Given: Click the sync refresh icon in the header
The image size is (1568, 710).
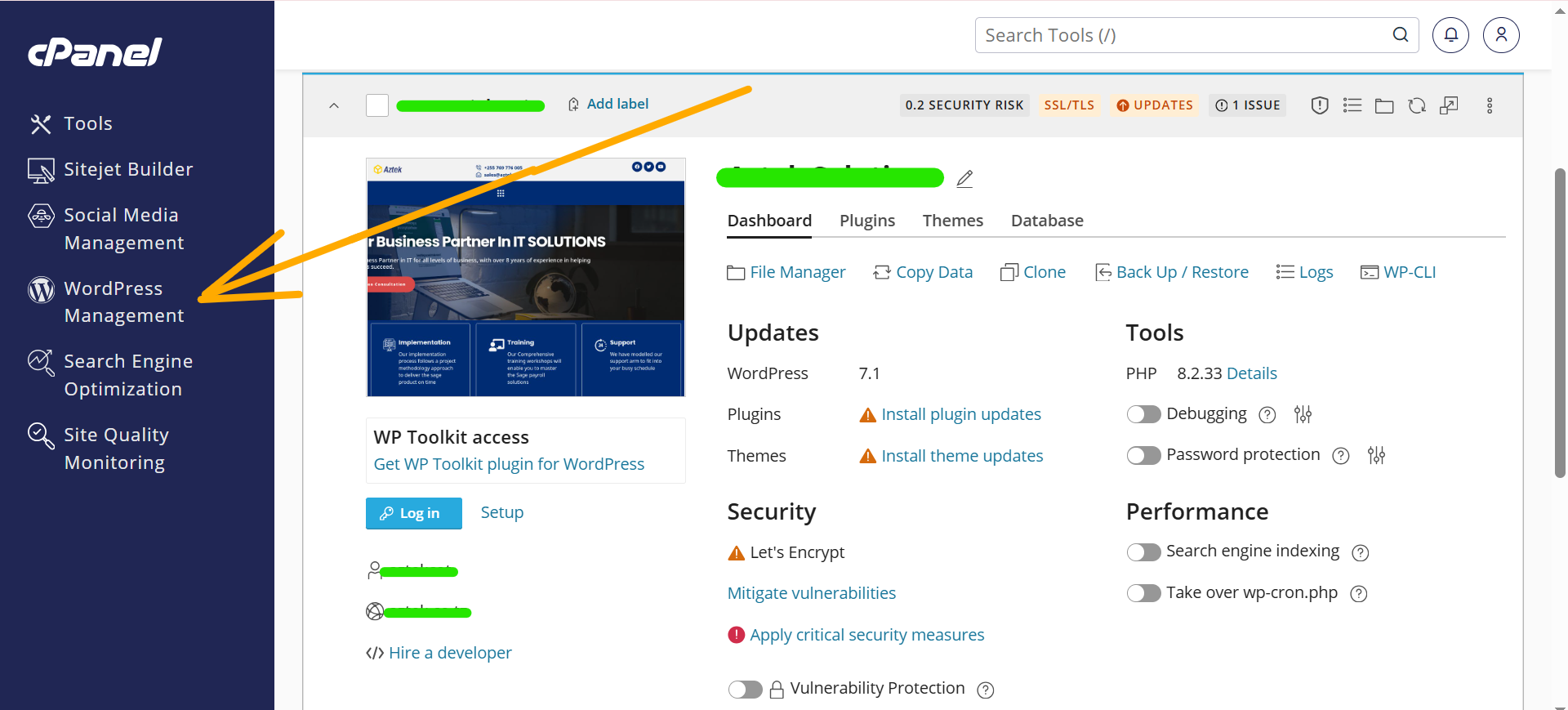Looking at the screenshot, I should [x=1417, y=105].
